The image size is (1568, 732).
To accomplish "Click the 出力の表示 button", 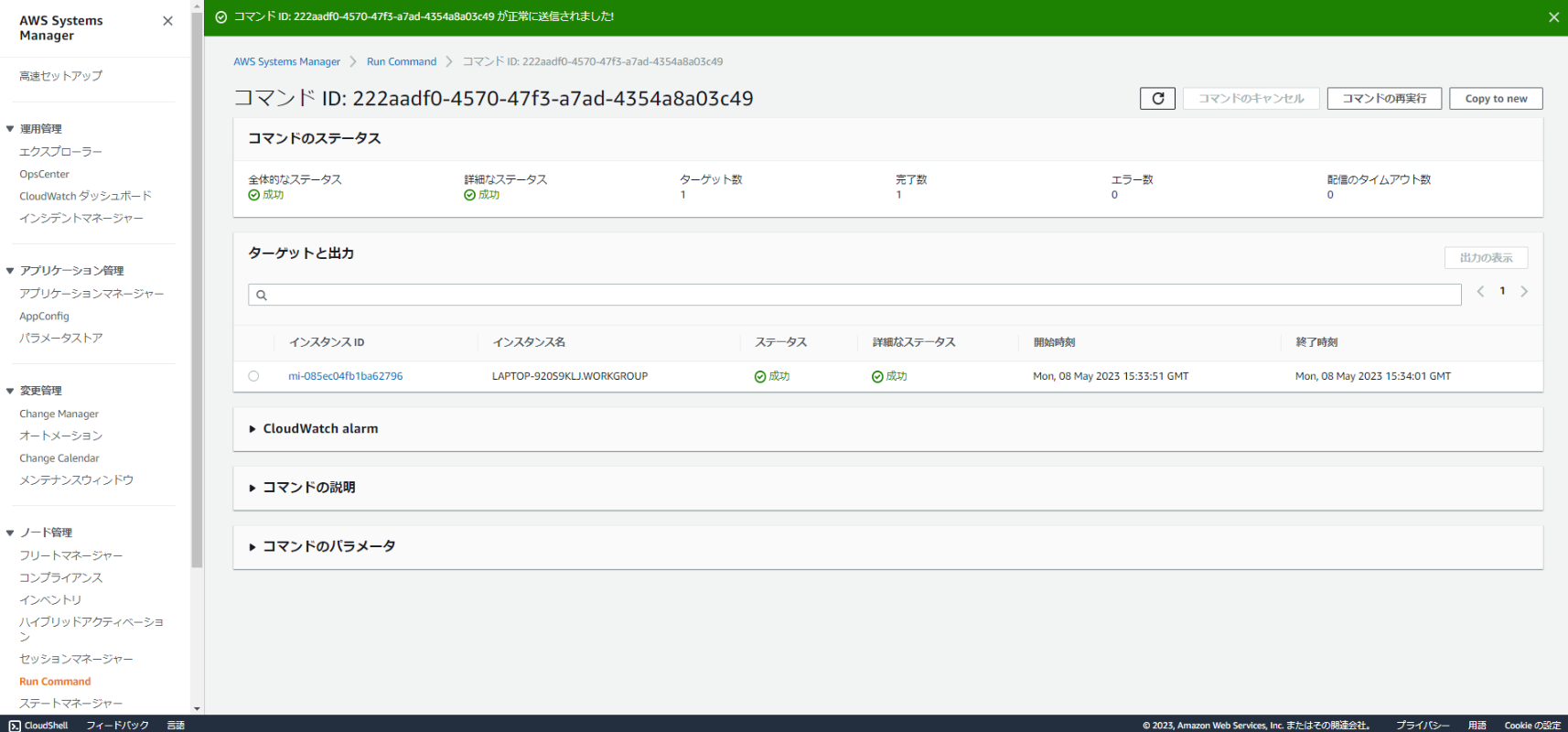I will 1486,258.
